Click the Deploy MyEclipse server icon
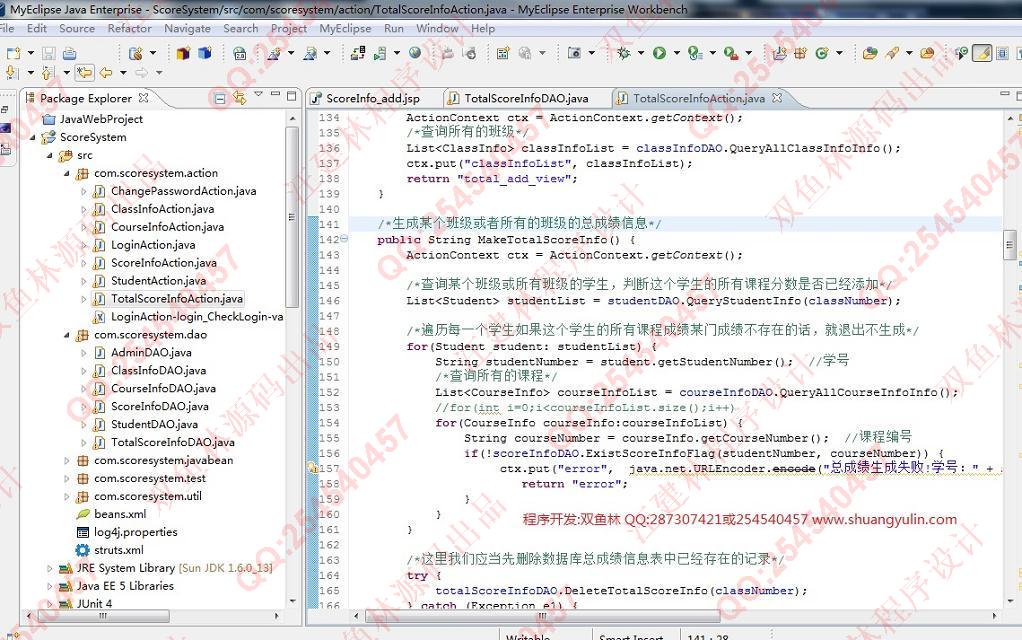The height and width of the screenshot is (640, 1022). (357, 53)
